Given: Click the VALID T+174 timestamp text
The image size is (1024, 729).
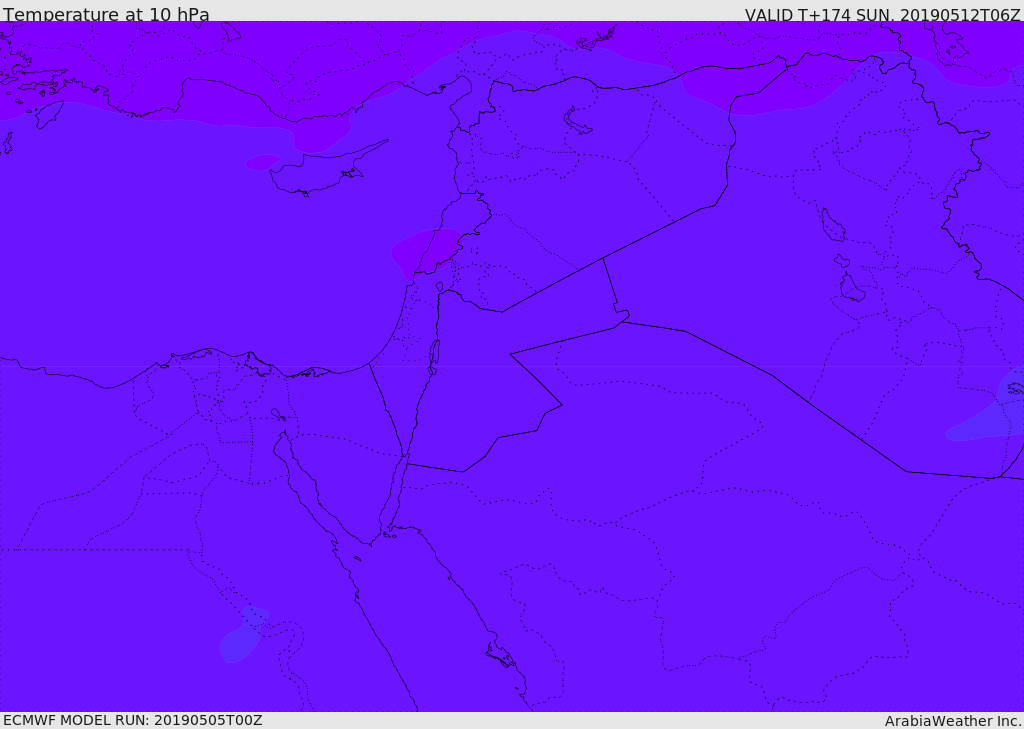Looking at the screenshot, I should (x=882, y=15).
